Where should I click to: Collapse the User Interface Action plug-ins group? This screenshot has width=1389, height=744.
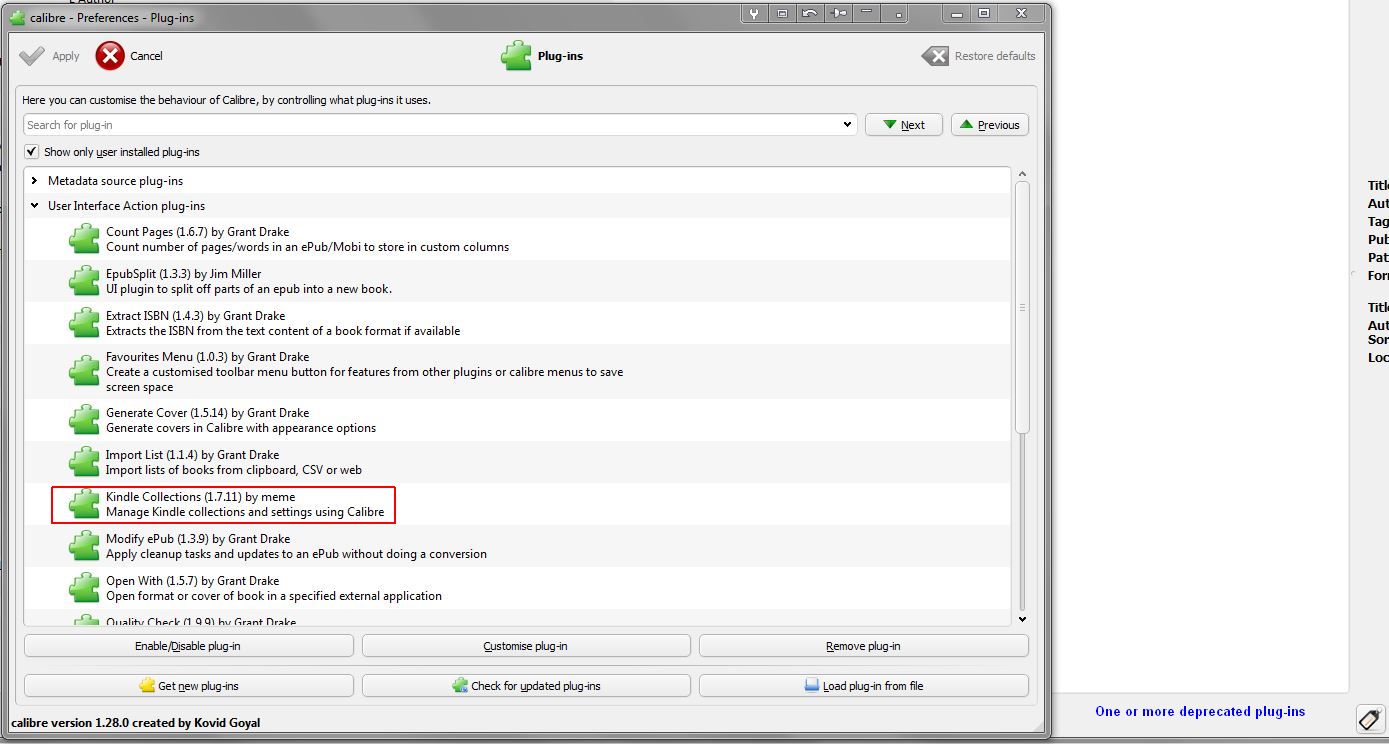click(x=35, y=206)
